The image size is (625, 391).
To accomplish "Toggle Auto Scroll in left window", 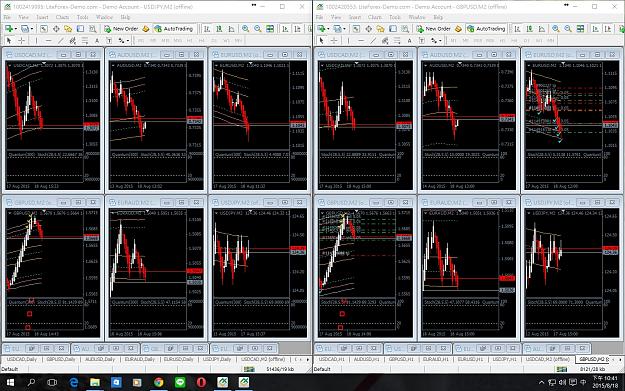I will [285, 29].
